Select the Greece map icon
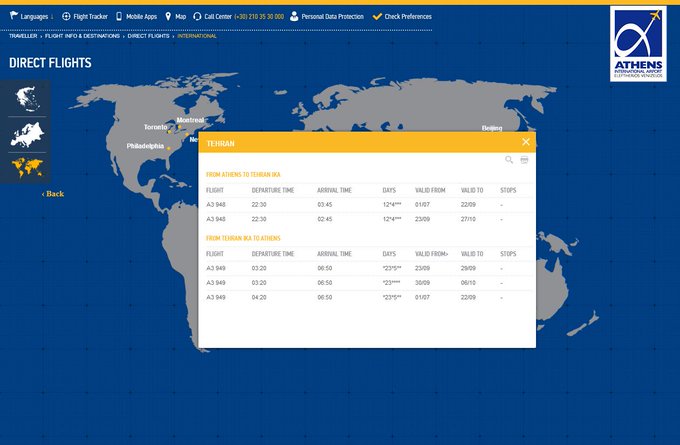680x445 pixels. (x=27, y=98)
